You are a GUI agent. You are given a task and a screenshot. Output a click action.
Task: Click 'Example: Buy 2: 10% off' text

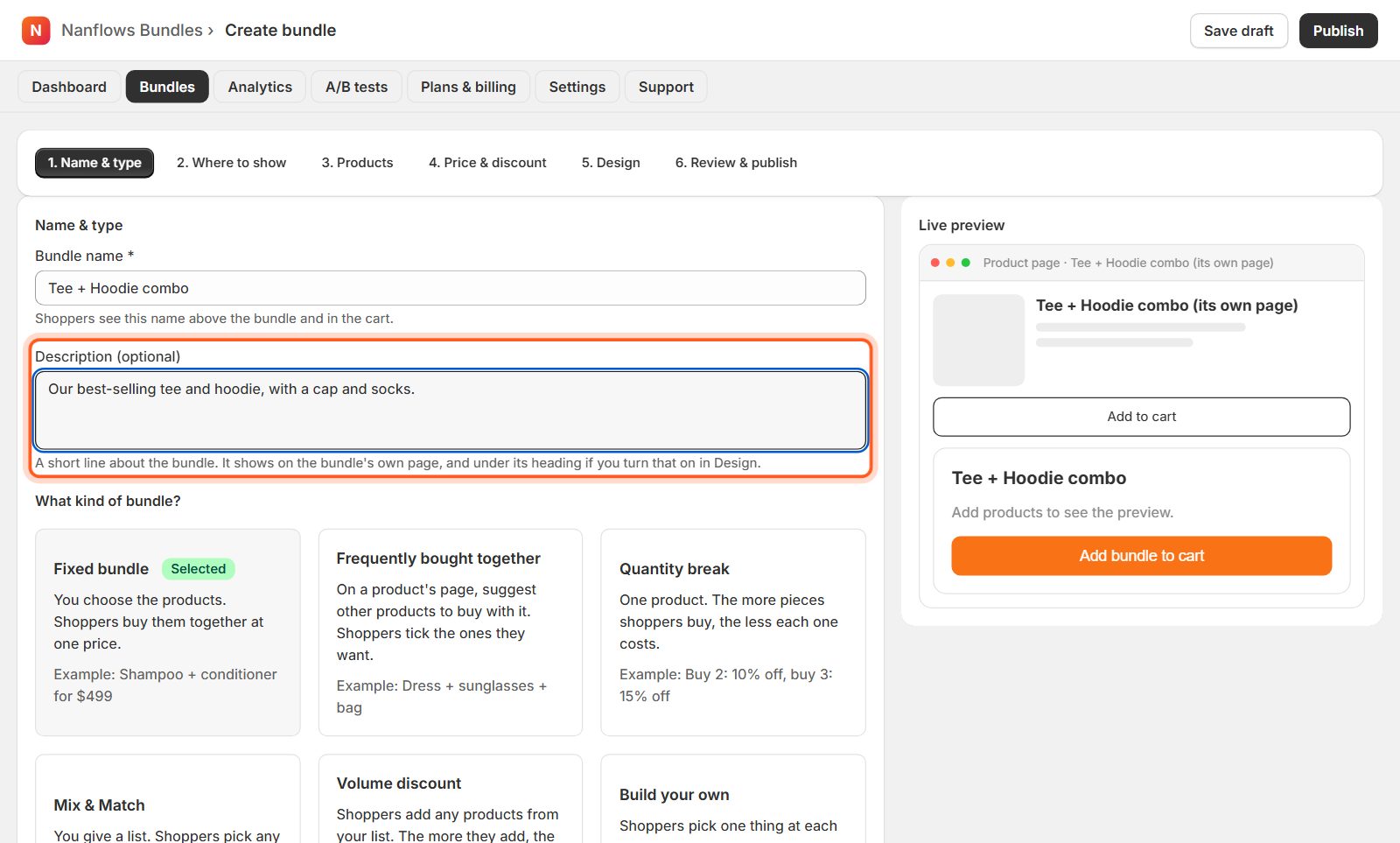point(726,685)
